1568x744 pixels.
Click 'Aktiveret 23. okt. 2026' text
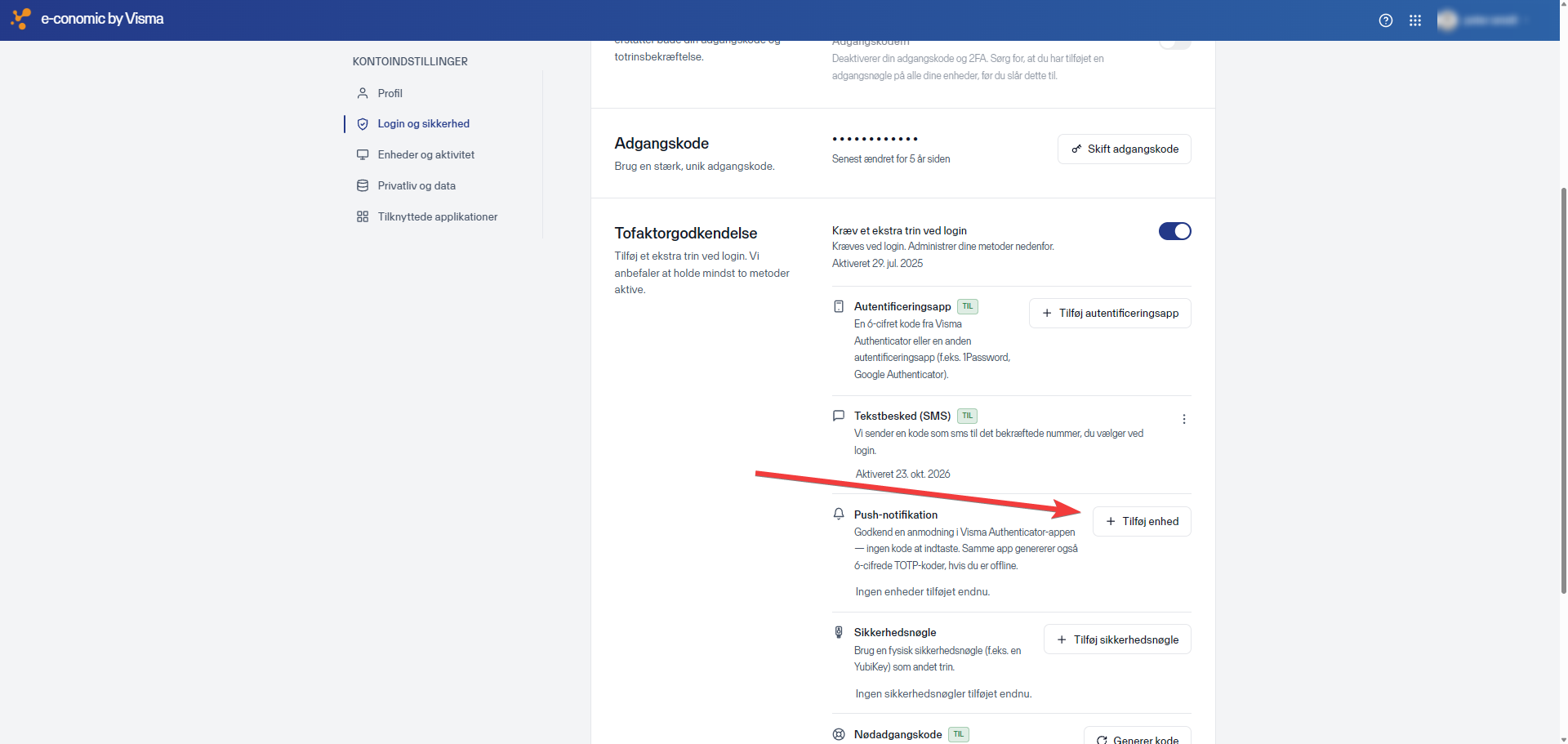point(902,474)
